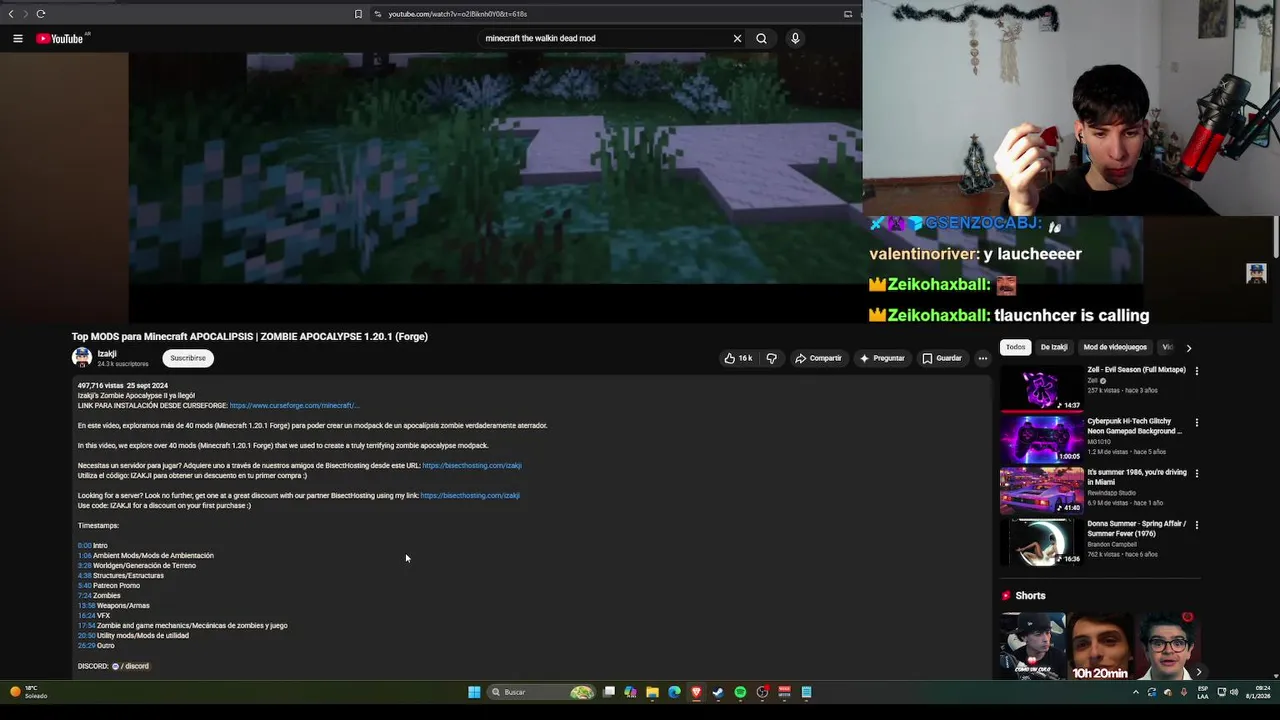Click the Guardar save button
This screenshot has width=1280, height=720.
pyautogui.click(x=942, y=358)
